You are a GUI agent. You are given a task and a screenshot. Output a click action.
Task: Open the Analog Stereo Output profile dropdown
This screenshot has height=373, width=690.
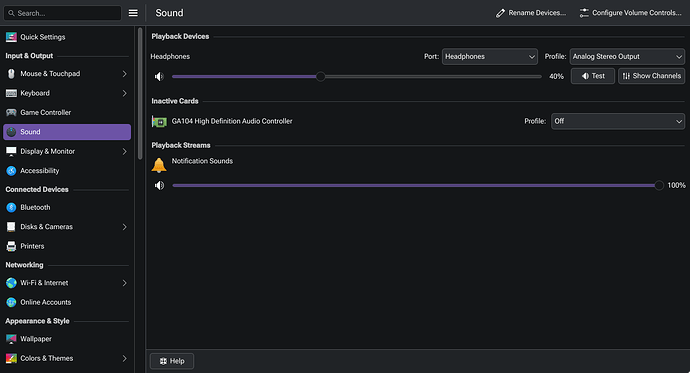pyautogui.click(x=627, y=57)
